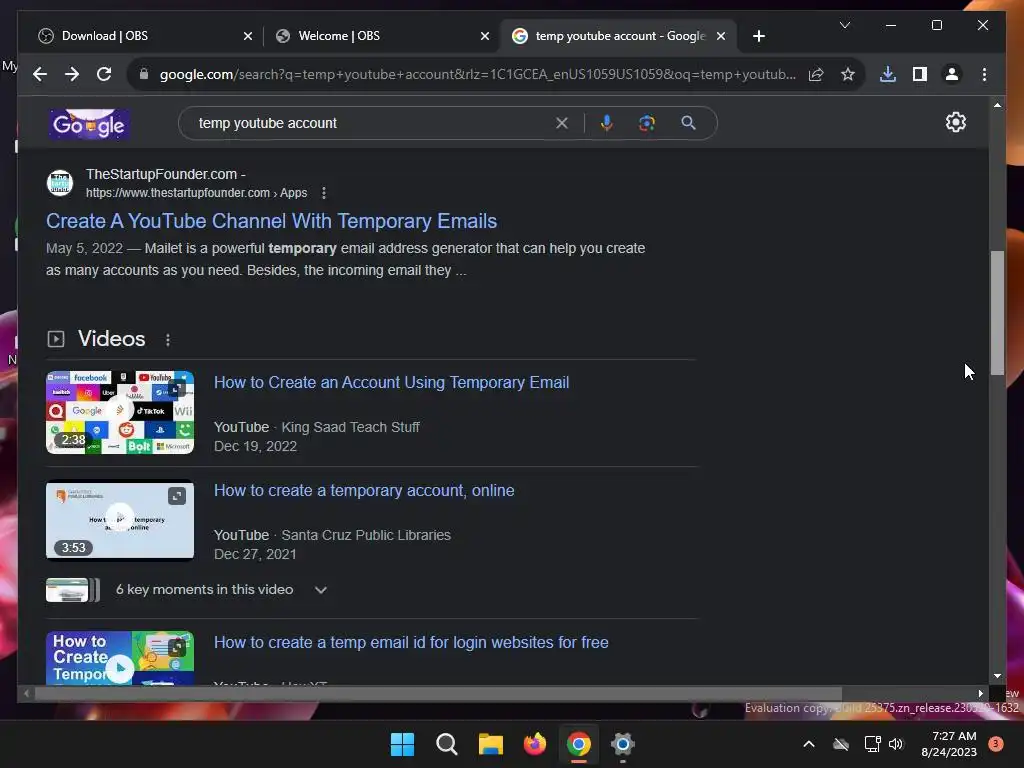Open How to create a temporary account, online
This screenshot has height=768, width=1024.
(364, 490)
